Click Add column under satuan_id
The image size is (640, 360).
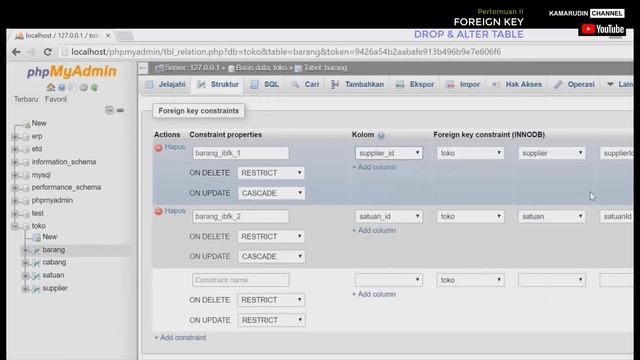pyautogui.click(x=374, y=231)
